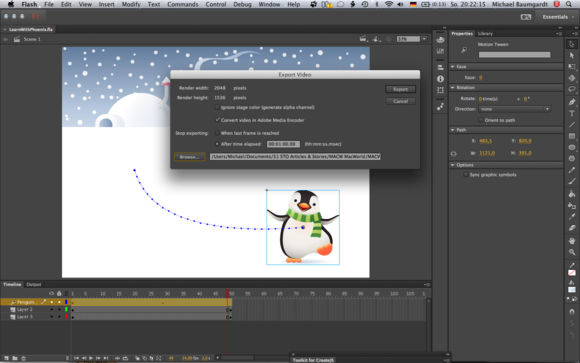Select the Line tool
580x363 pixels.
click(x=572, y=125)
